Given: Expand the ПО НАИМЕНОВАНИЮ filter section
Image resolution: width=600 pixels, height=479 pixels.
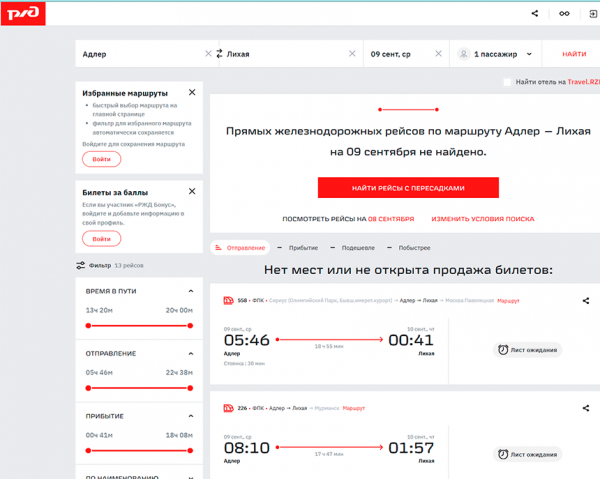Looking at the screenshot, I should [x=191, y=477].
